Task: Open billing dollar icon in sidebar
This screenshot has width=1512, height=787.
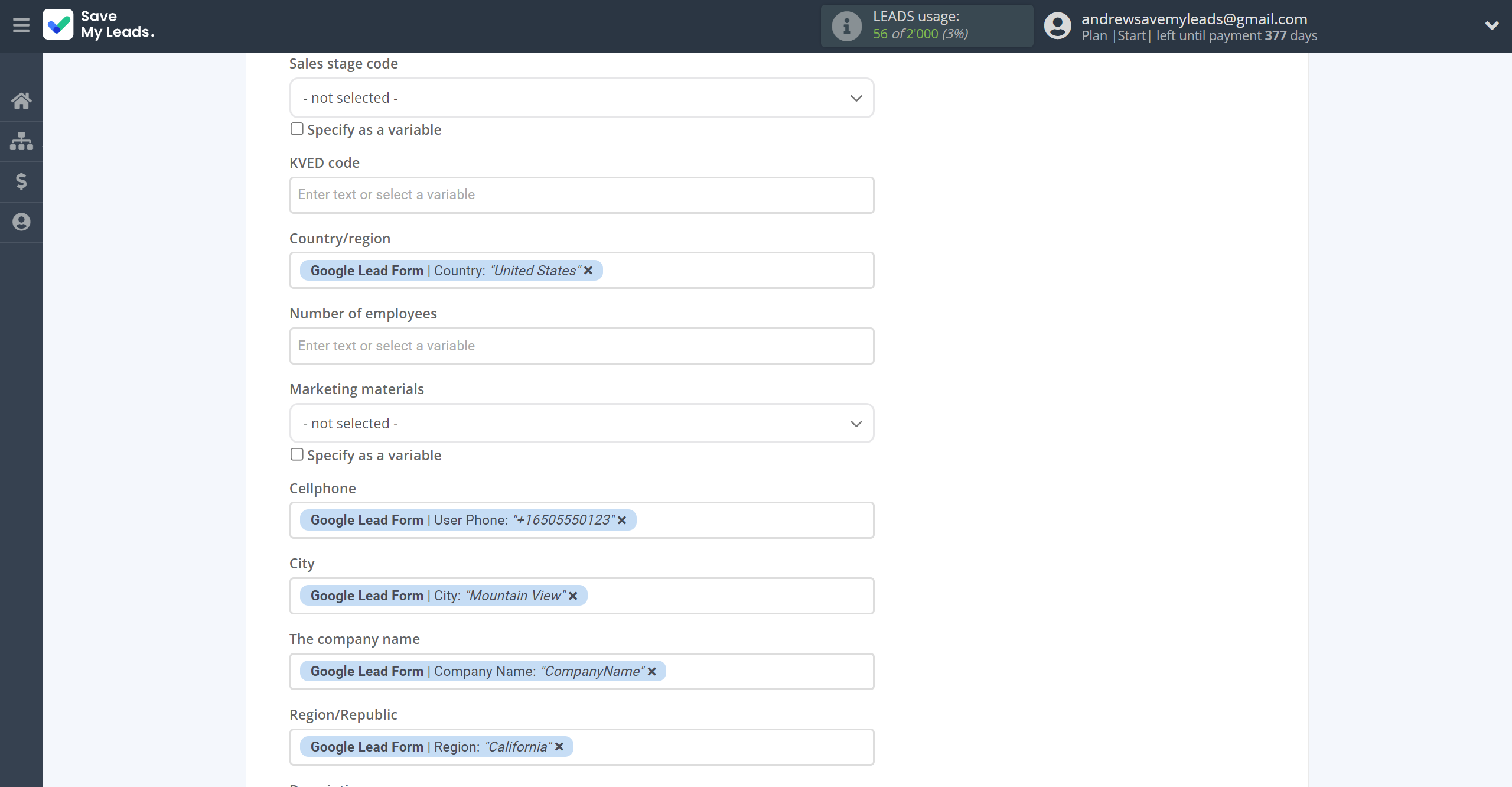Action: (21, 181)
